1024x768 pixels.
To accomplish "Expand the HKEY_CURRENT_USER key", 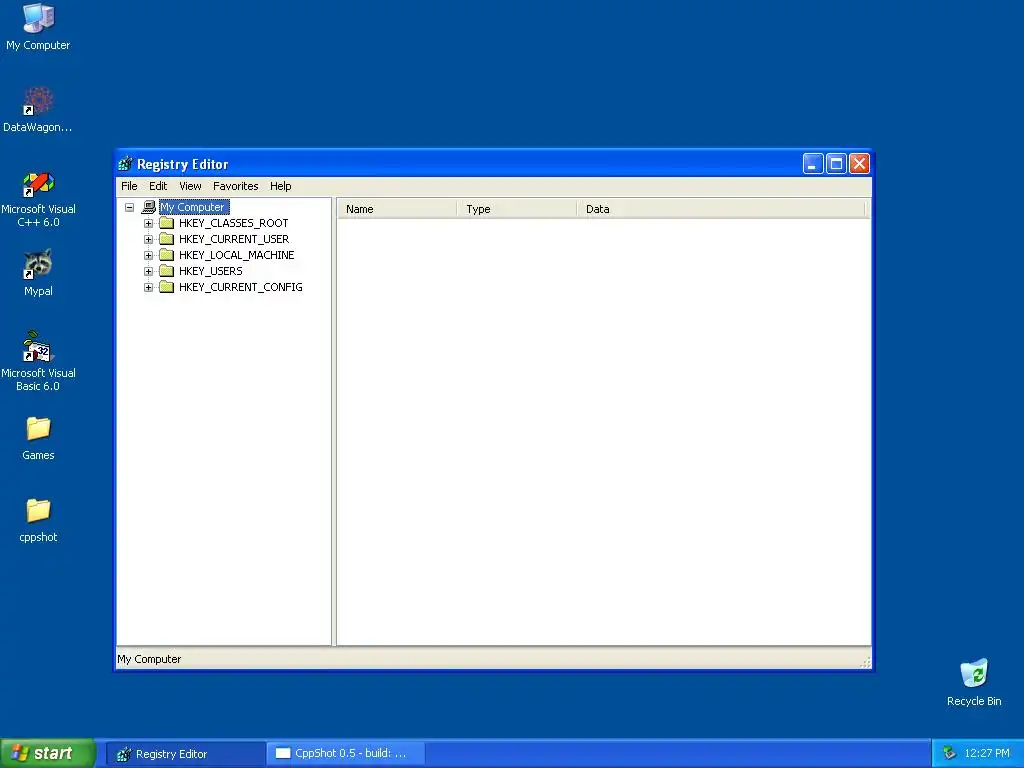I will point(148,239).
